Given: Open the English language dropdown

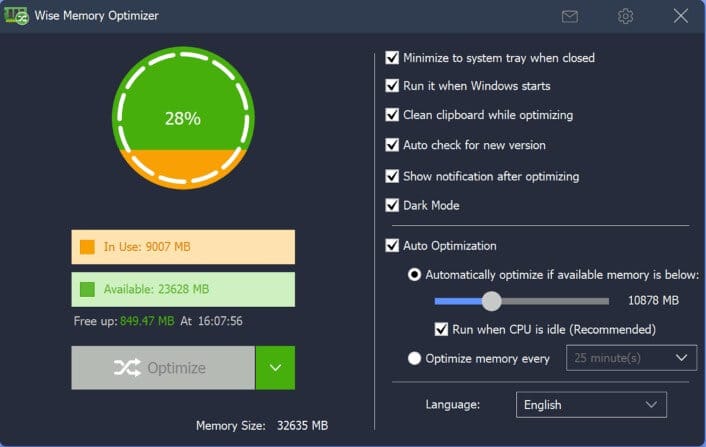Looking at the screenshot, I should [x=591, y=405].
